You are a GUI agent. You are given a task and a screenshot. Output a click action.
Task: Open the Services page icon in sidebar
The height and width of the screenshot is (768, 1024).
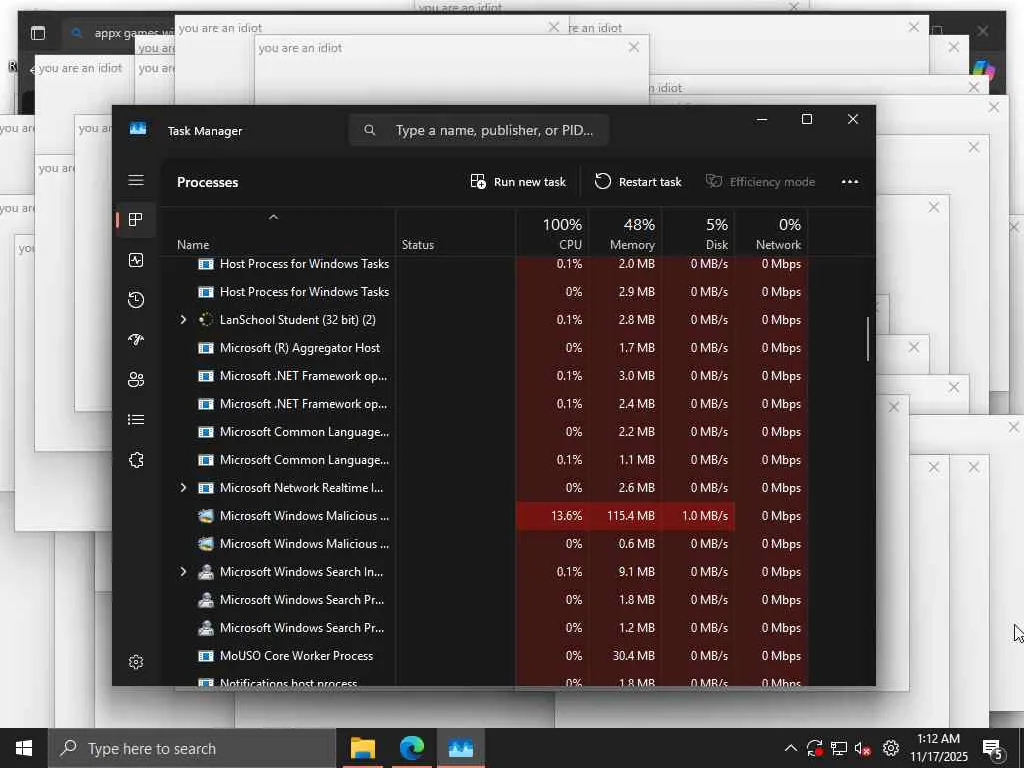[x=136, y=460]
